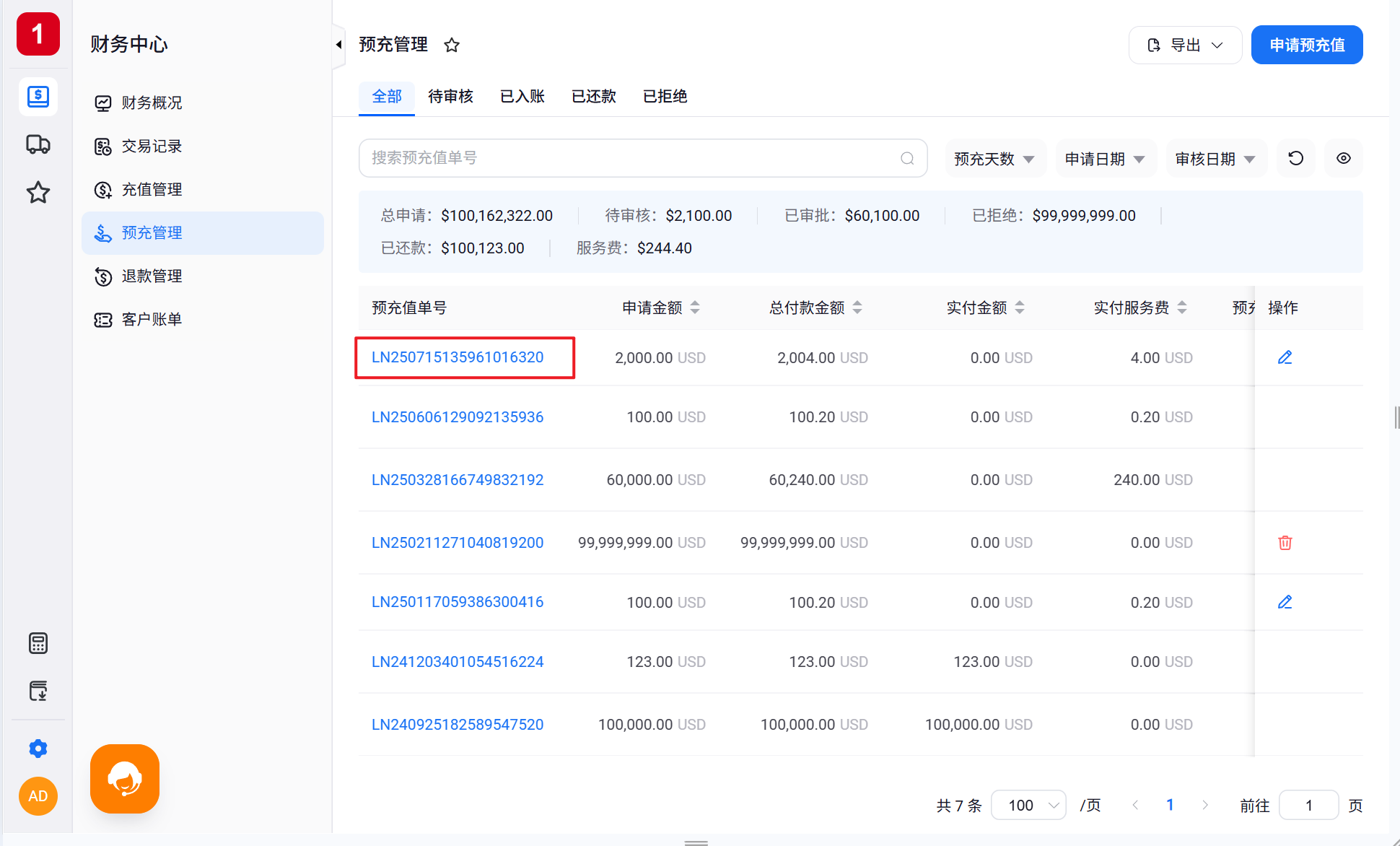This screenshot has height=846, width=1400.
Task: Edit the LN250715135961016320 row
Action: pos(1285,357)
